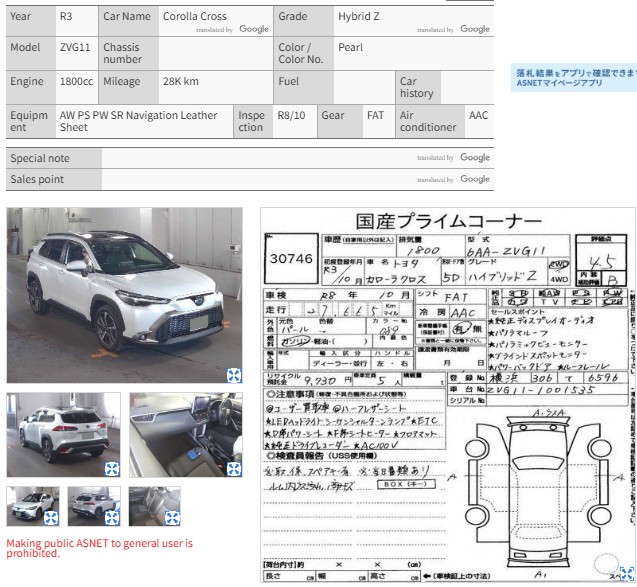Image resolution: width=637 pixels, height=587 pixels.
Task: Enlarge the rear-view Corolla Cross photo
Action: point(112,469)
